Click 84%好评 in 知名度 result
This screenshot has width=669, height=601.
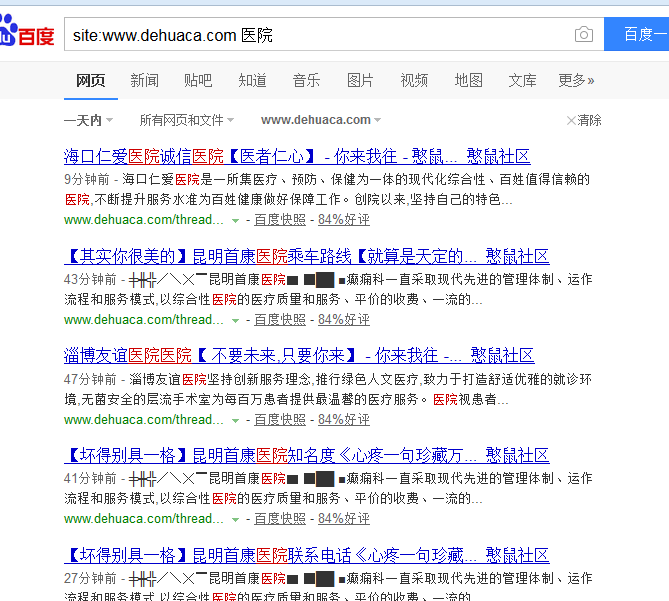point(344,519)
